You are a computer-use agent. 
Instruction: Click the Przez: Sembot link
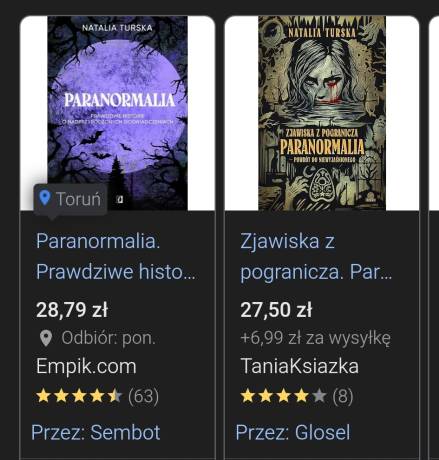pyautogui.click(x=96, y=432)
